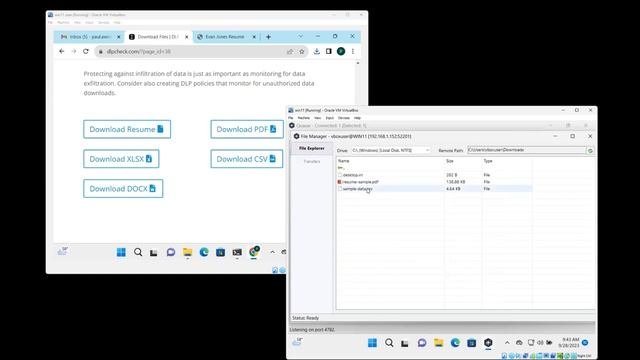The image size is (640, 360).
Task: Open Start menu in the left VM taskbar
Action: [x=121, y=252]
